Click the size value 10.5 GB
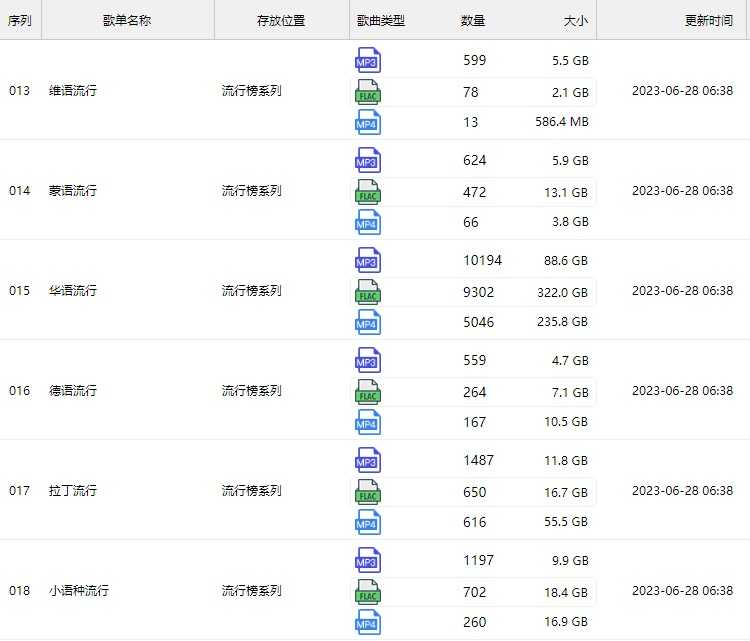Viewport: 750px width, 641px height. [x=566, y=421]
